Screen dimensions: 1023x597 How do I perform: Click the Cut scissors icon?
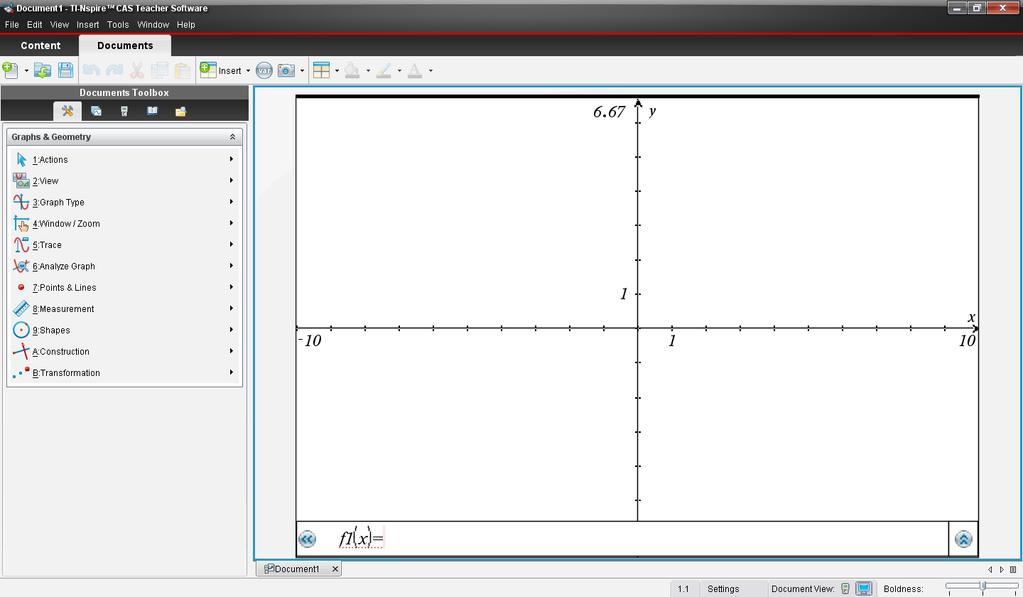(x=137, y=70)
